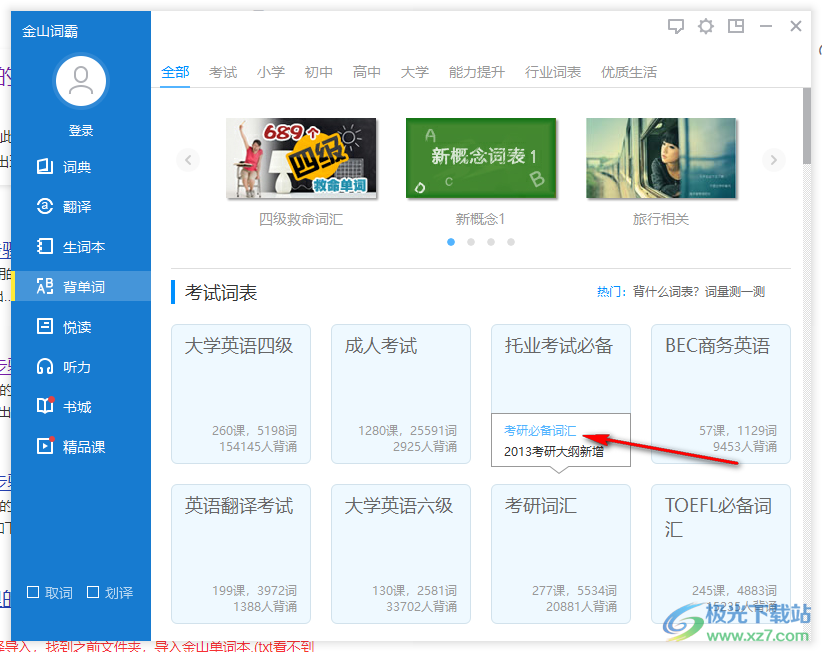Switch to the 能力提升 tab

coord(477,72)
